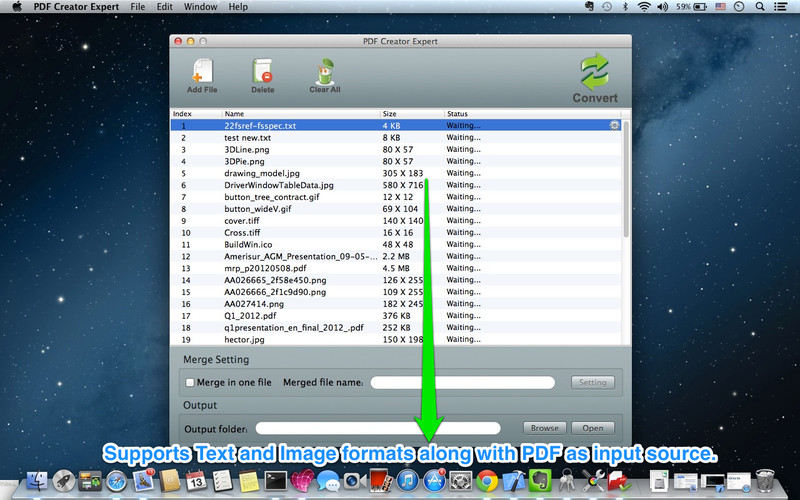800x500 pixels.
Task: Click the Browse button for output folder
Action: [545, 428]
